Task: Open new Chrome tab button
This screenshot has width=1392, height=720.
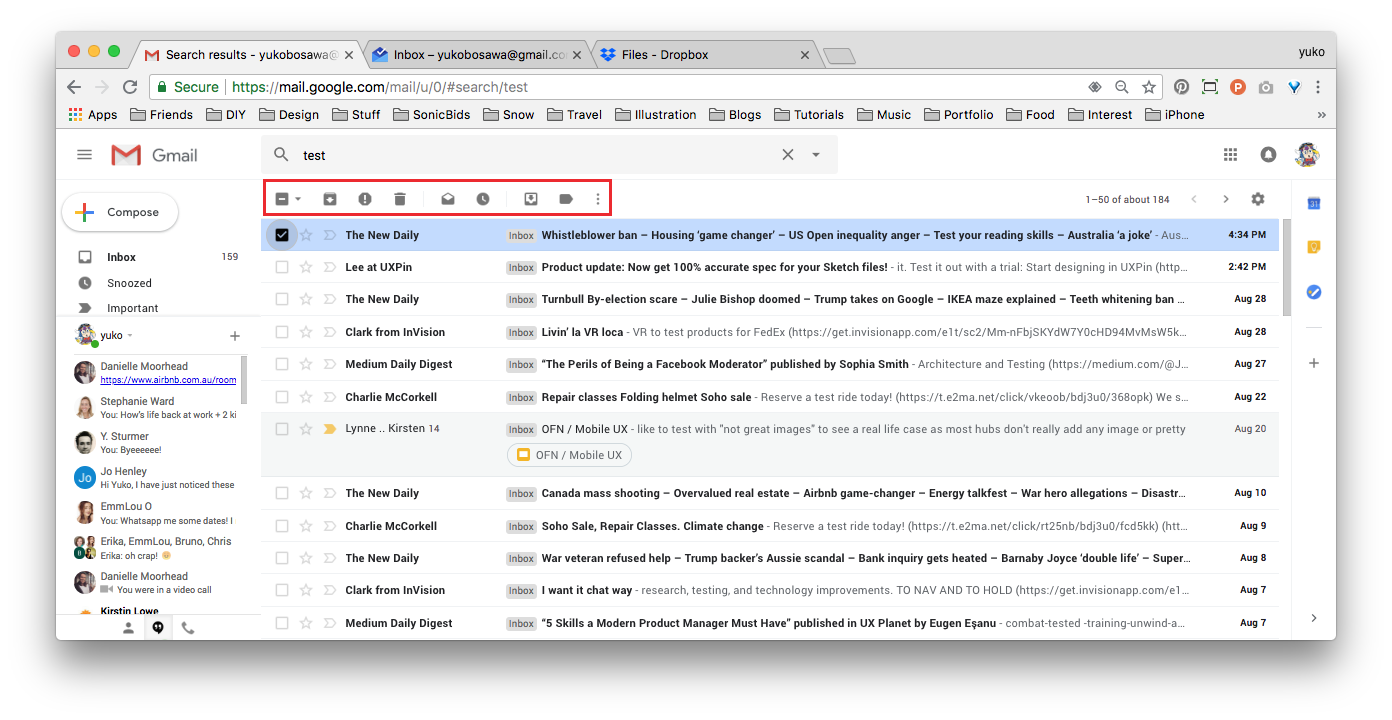Action: (x=838, y=55)
